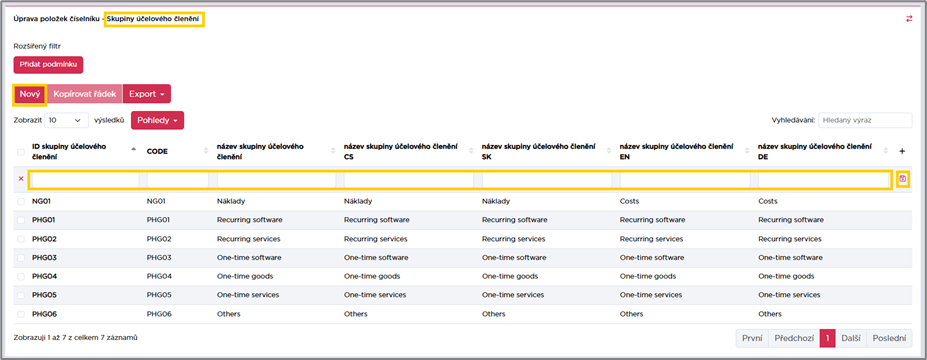Open the Export dropdown
The height and width of the screenshot is (360, 927).
pos(147,94)
